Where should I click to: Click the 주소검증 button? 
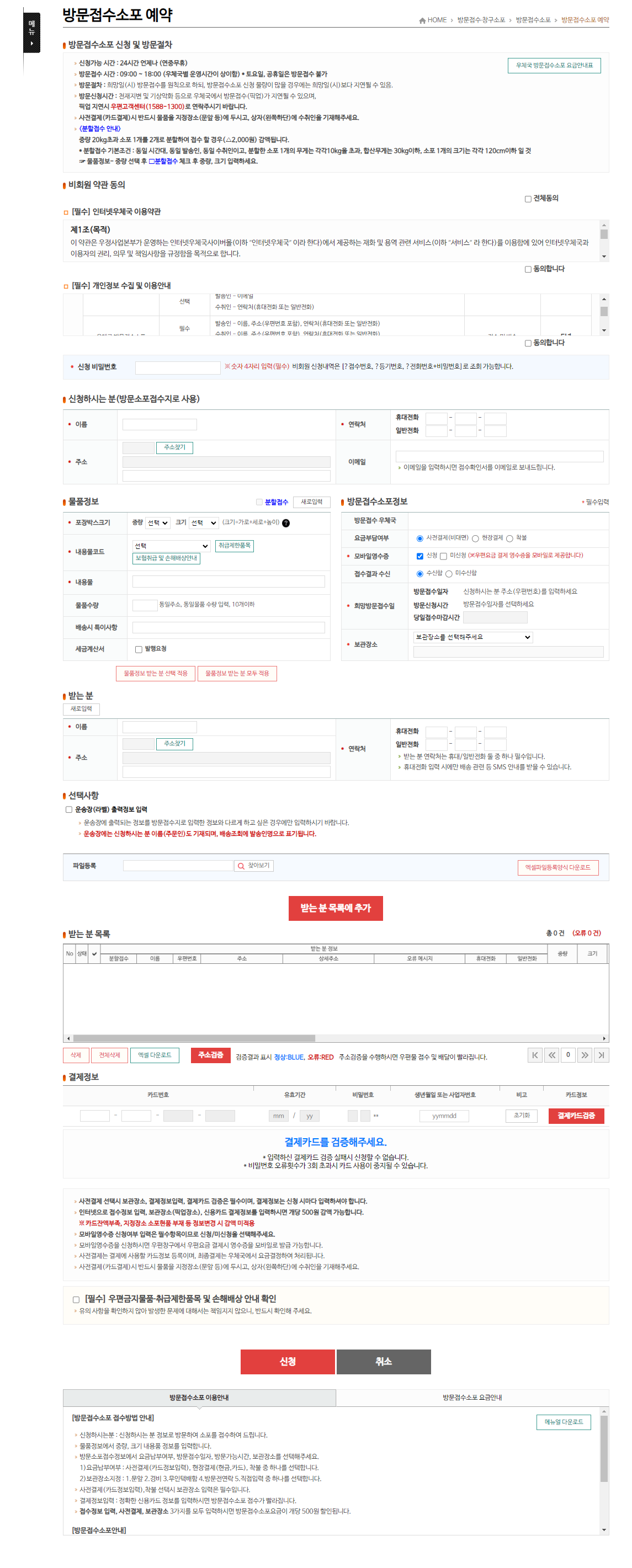coord(210,1055)
